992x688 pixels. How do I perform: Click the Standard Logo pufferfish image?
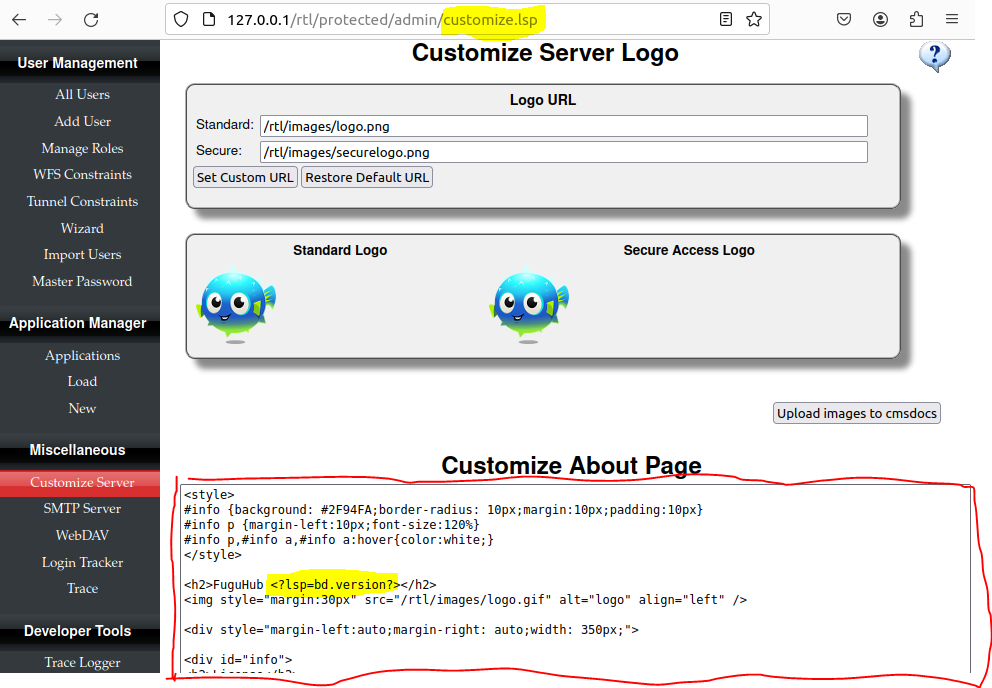click(x=236, y=306)
